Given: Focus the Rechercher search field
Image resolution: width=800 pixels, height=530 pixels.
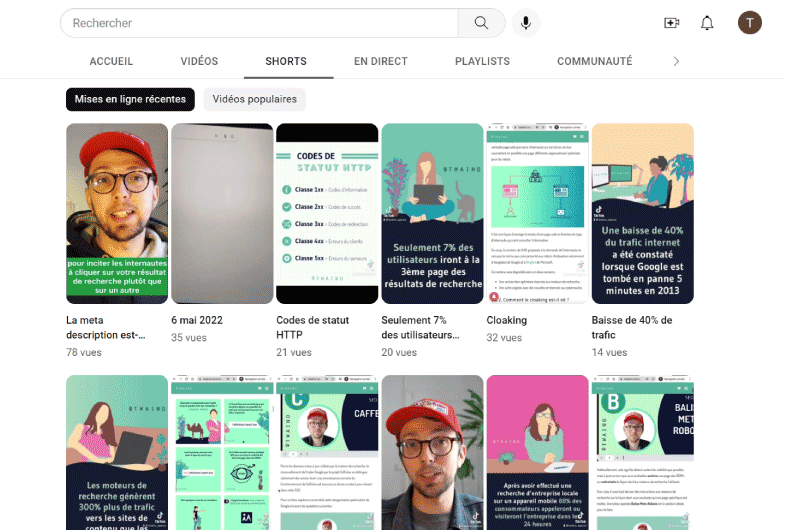Looking at the screenshot, I should point(259,23).
